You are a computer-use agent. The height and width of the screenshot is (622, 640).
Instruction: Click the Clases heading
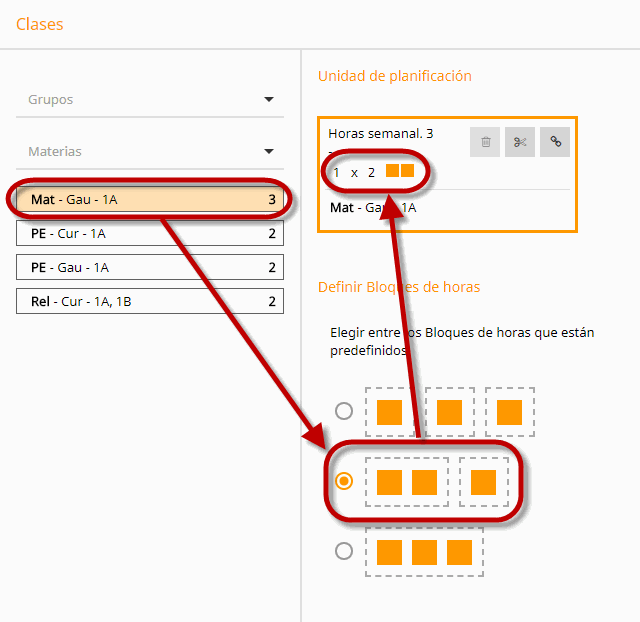pos(40,24)
